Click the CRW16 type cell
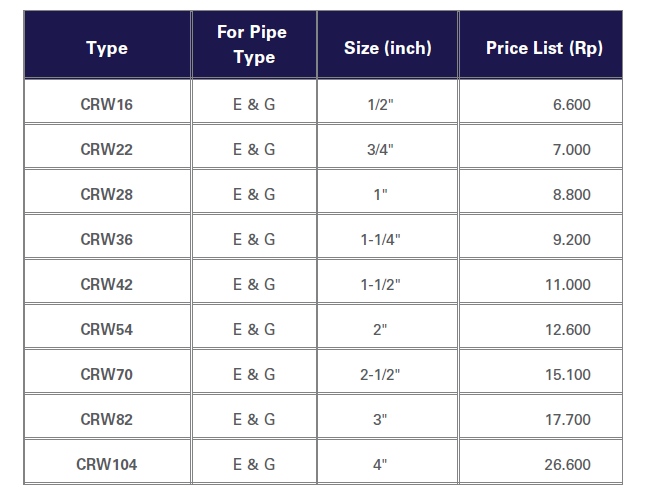Image resolution: width=651 pixels, height=504 pixels. (x=107, y=104)
